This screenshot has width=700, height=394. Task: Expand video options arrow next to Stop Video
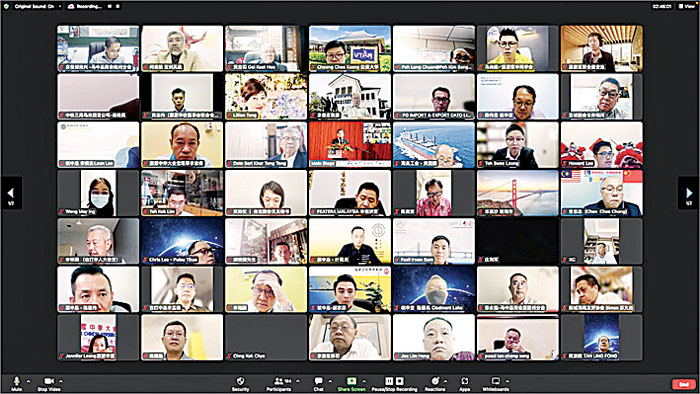click(x=61, y=381)
